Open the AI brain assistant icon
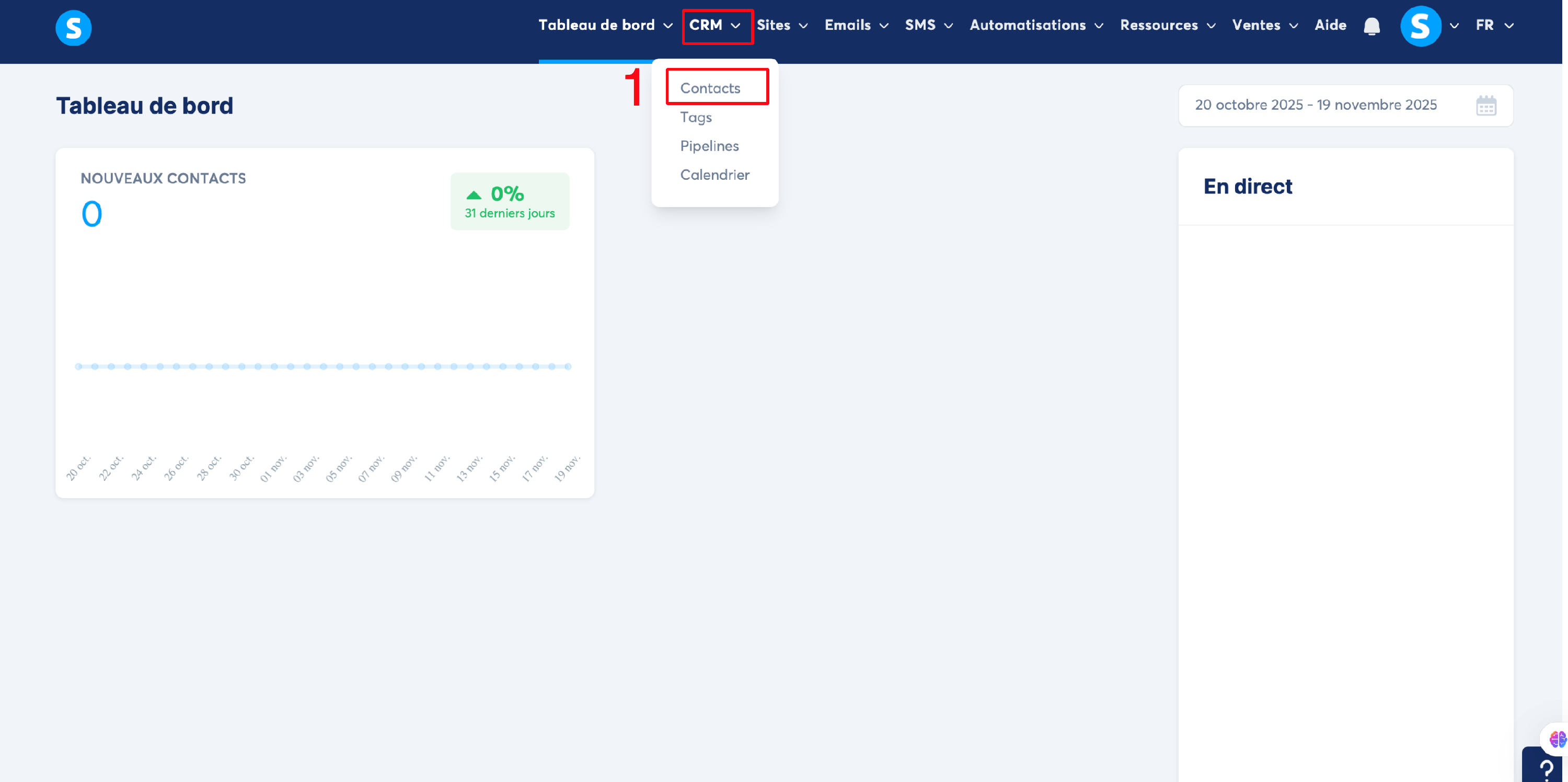1568x782 pixels. pos(1557,739)
